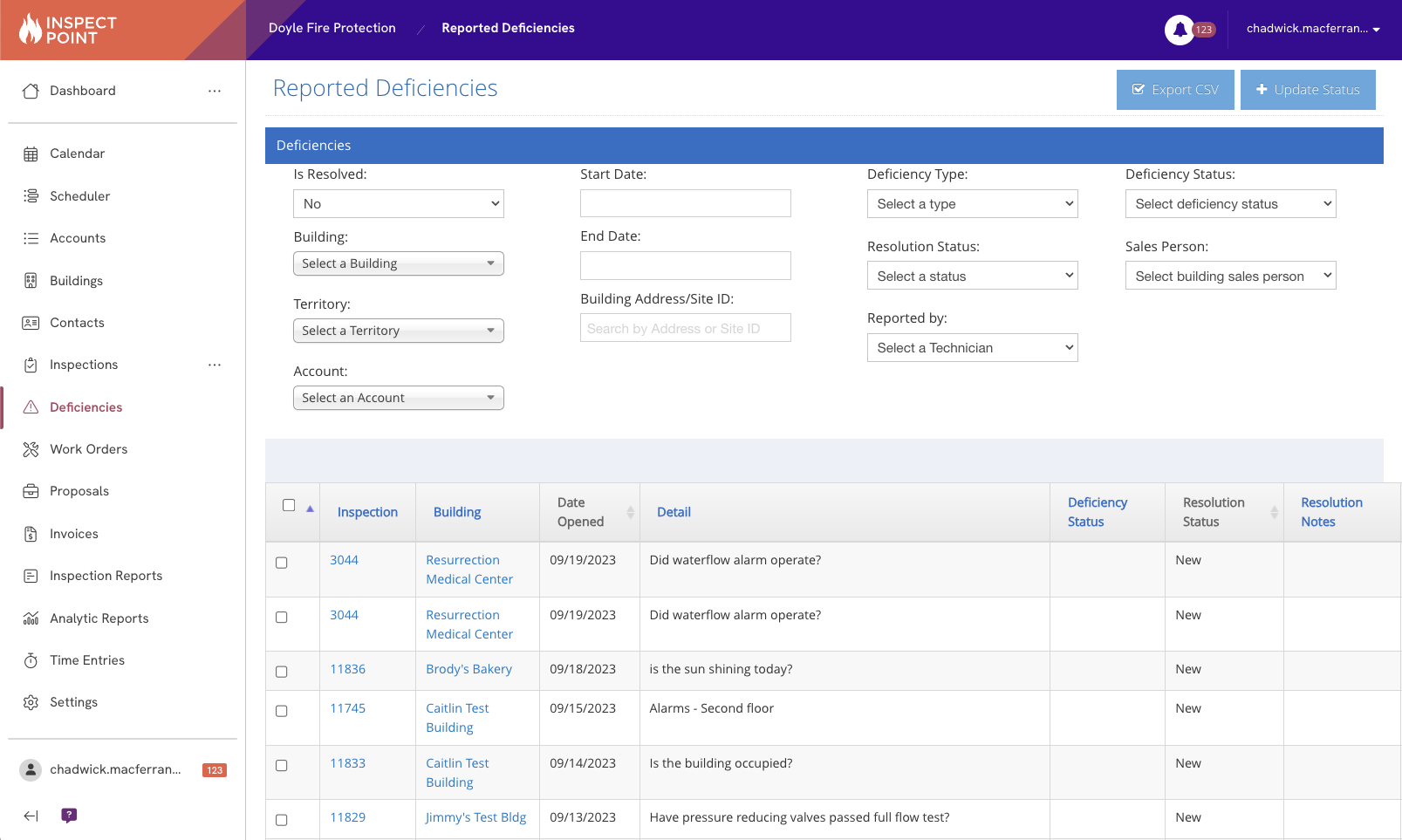Image resolution: width=1402 pixels, height=840 pixels.
Task: Click the Time Entries stopwatch icon
Action: click(x=31, y=660)
